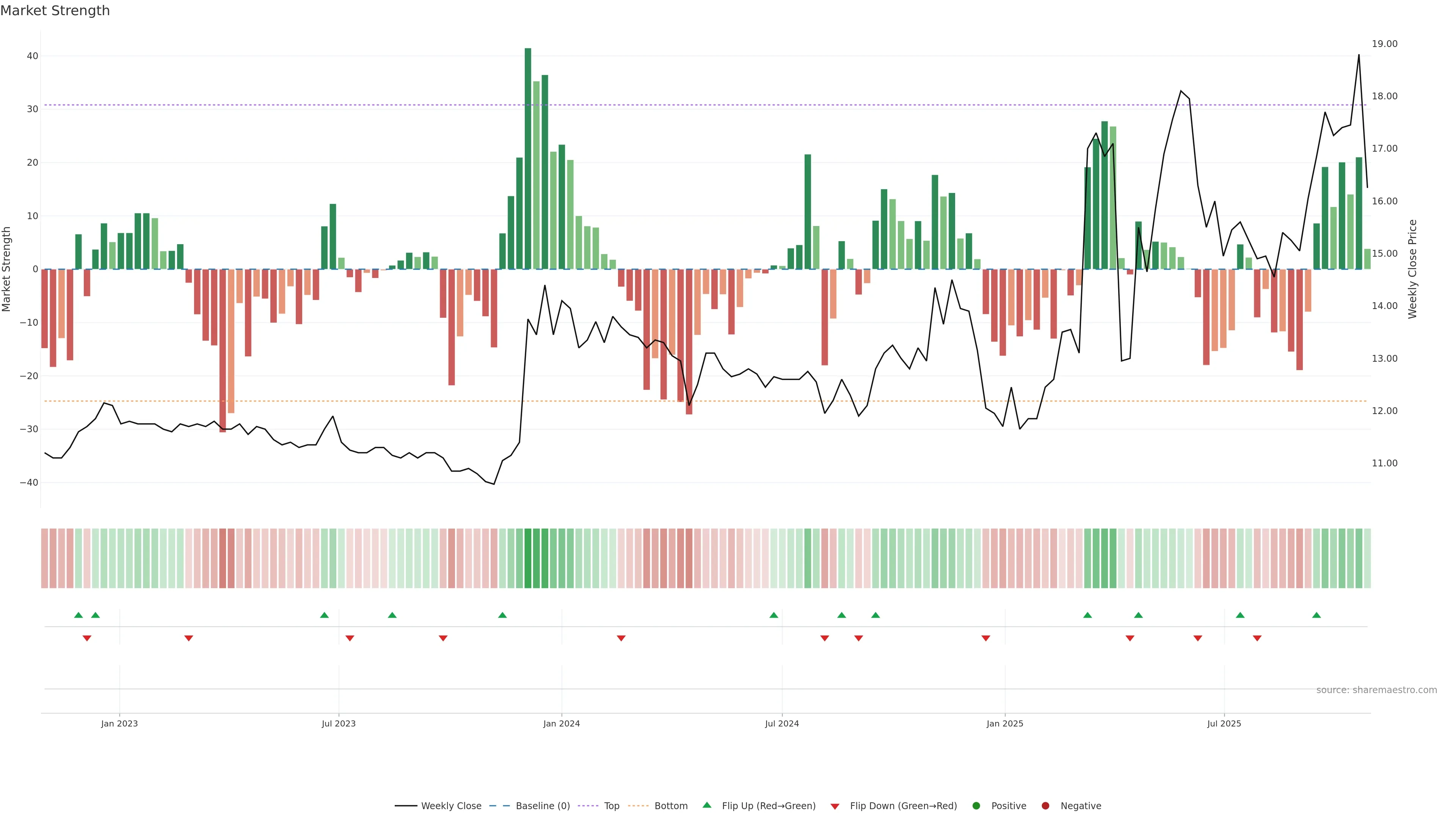Click the green Flip Up triangle legend icon
Screen dimensions: 1456x819
click(x=706, y=805)
